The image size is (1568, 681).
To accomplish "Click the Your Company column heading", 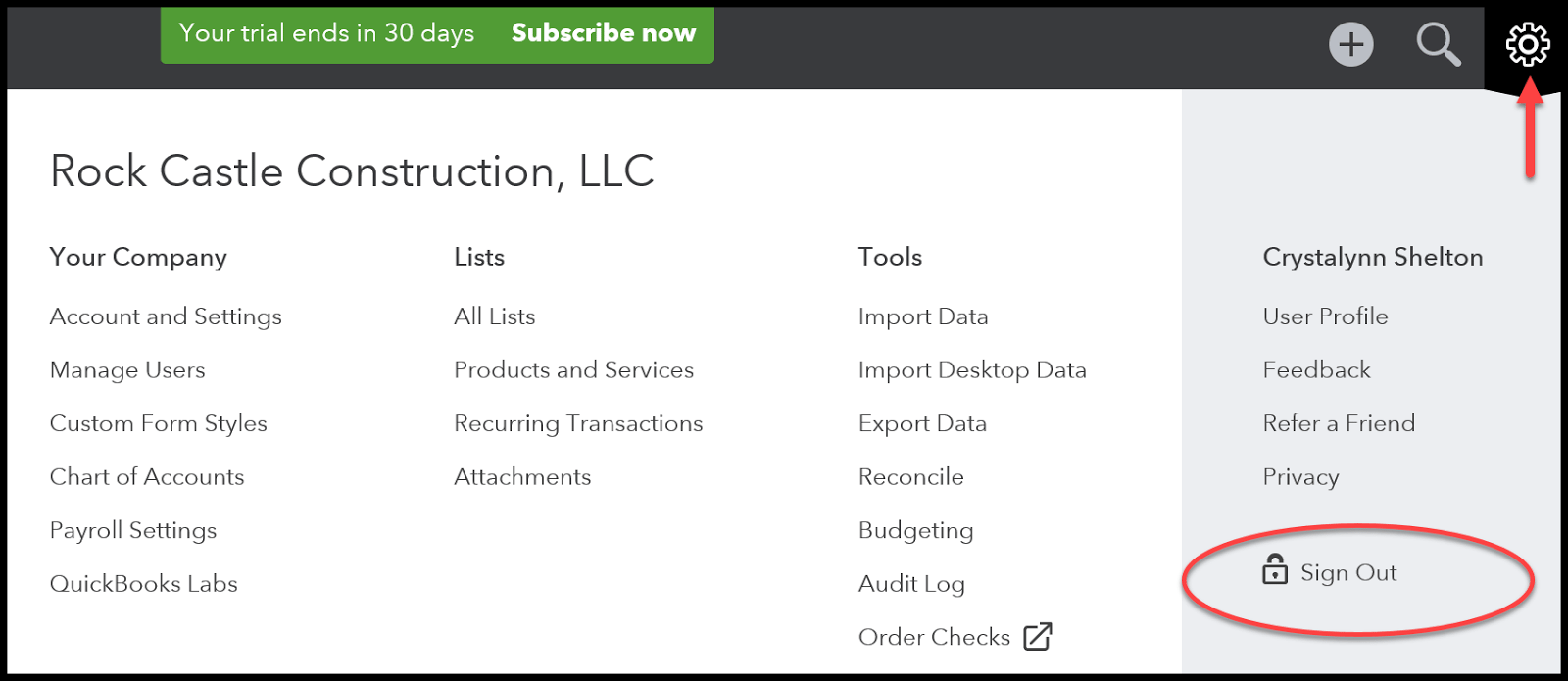I will tap(138, 257).
